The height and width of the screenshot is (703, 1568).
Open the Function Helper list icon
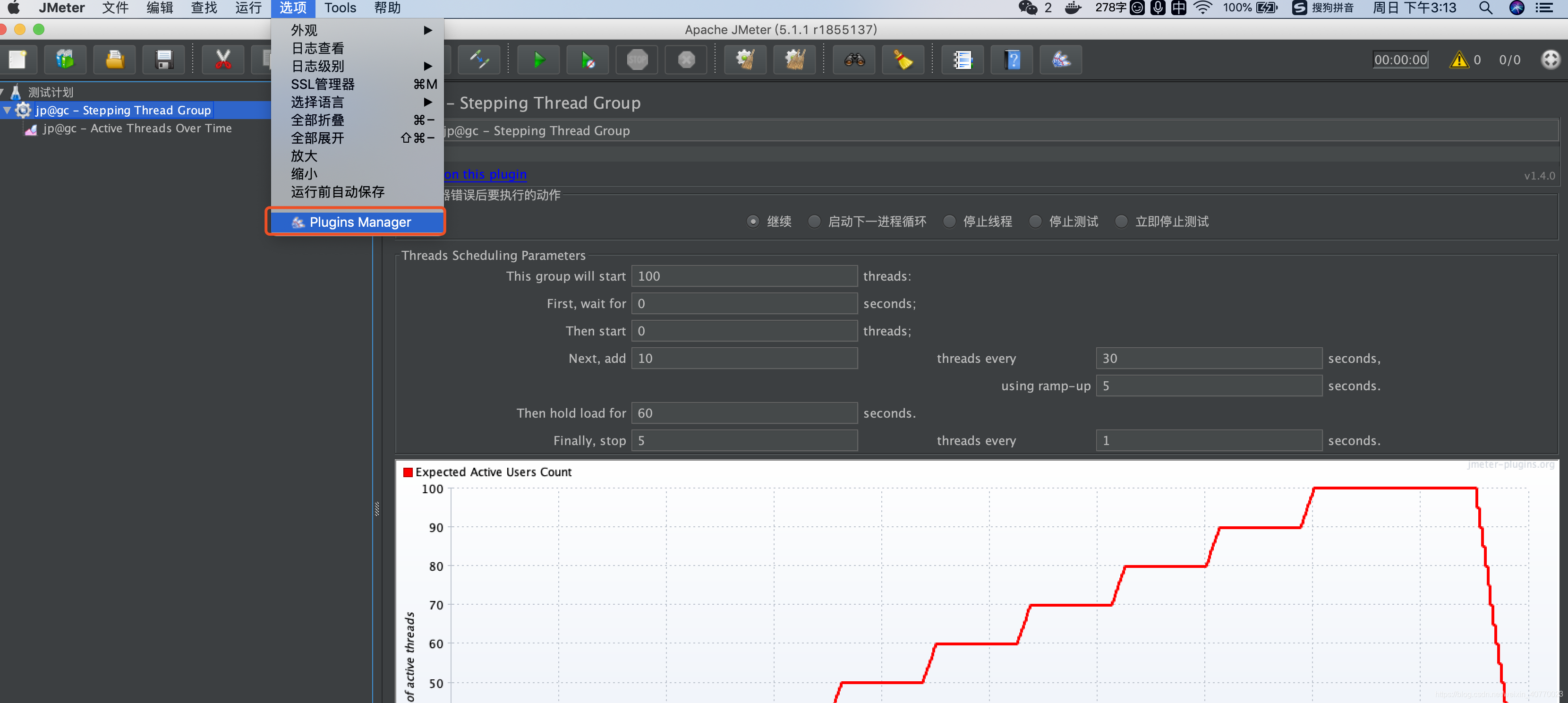click(963, 60)
